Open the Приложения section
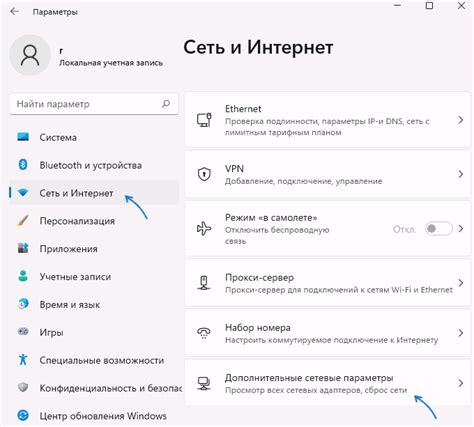This screenshot has height=427, width=474. point(94,248)
